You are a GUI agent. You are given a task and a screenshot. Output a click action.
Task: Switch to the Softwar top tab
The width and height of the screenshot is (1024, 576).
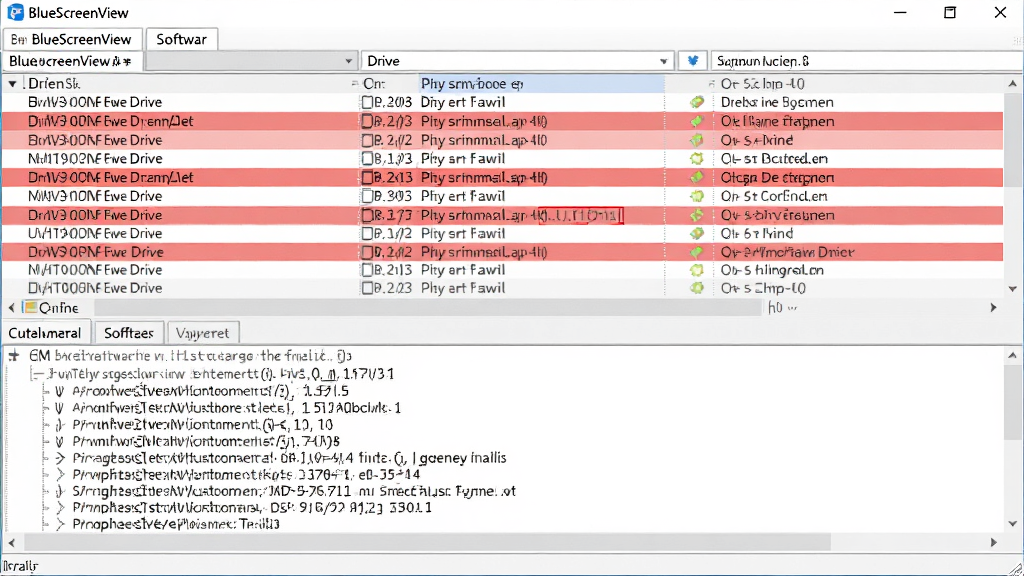tap(182, 39)
